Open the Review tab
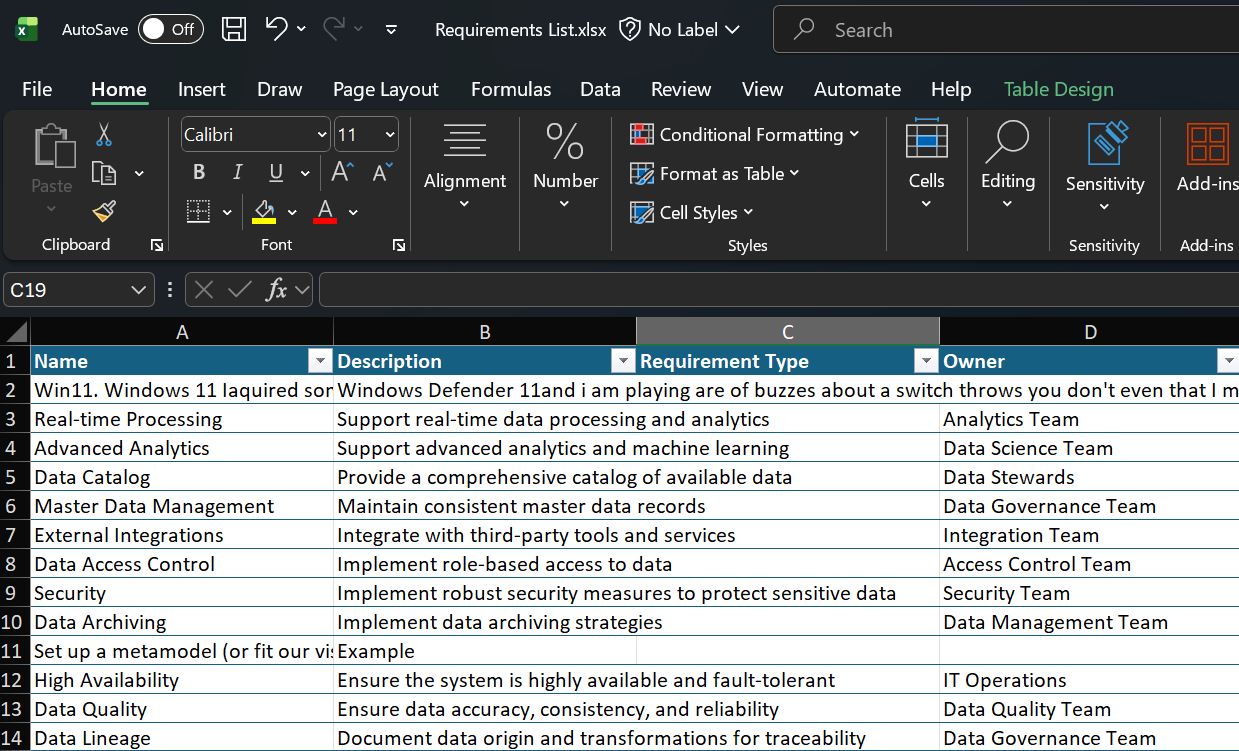The width and height of the screenshot is (1239, 751). click(x=681, y=89)
